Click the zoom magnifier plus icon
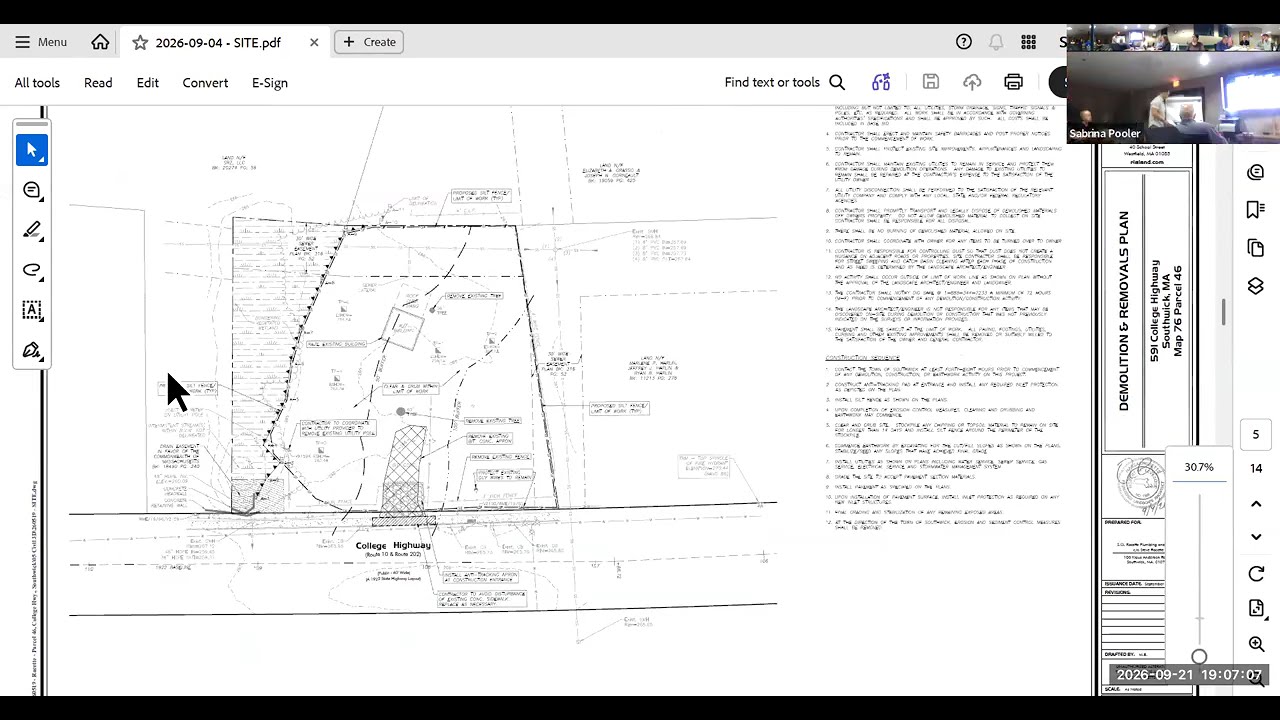Image resolution: width=1280 pixels, height=720 pixels. point(1256,645)
